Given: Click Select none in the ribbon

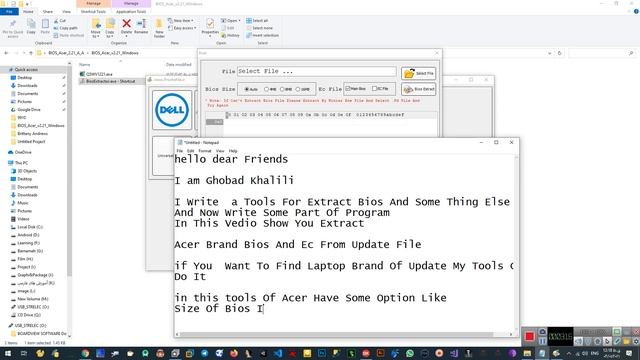Looking at the screenshot, I should click(259, 28).
